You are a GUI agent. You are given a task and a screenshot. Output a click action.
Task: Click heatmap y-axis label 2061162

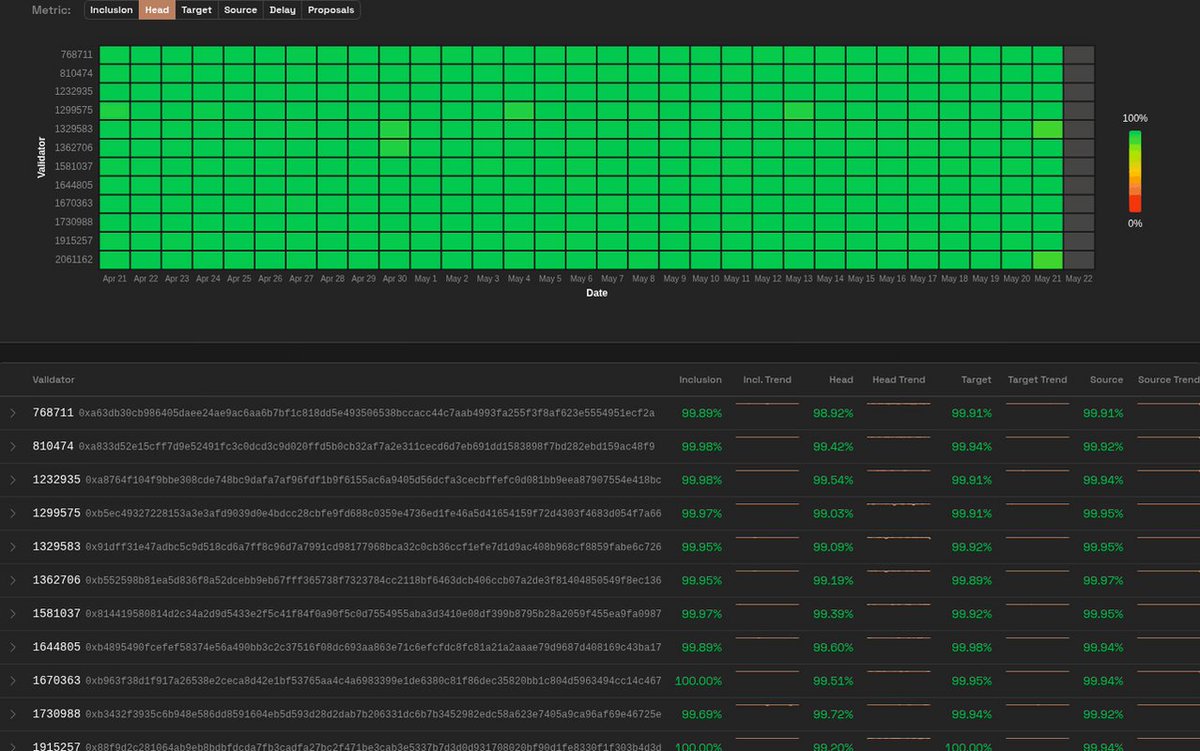pos(75,260)
